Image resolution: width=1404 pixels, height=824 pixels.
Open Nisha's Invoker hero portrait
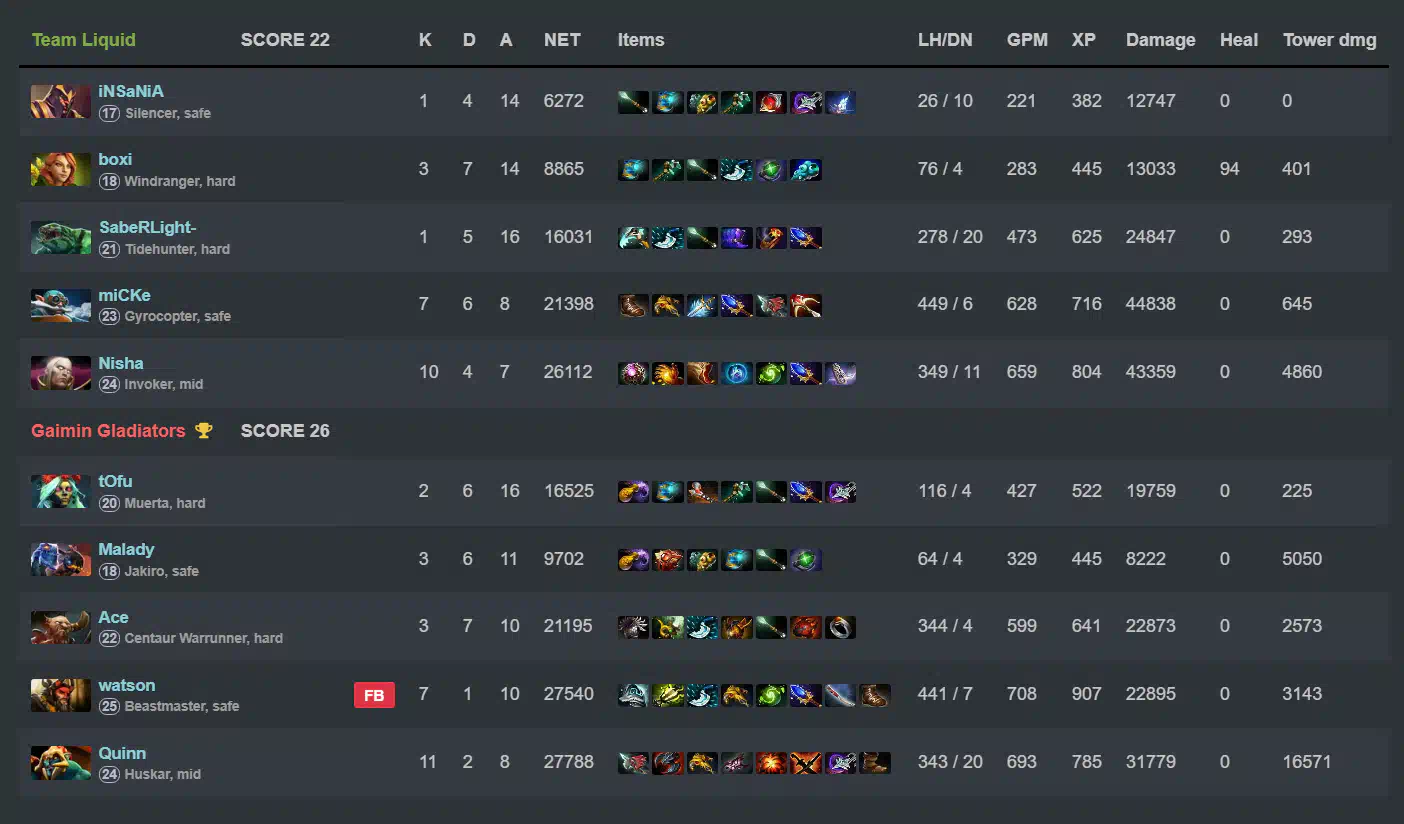61,373
